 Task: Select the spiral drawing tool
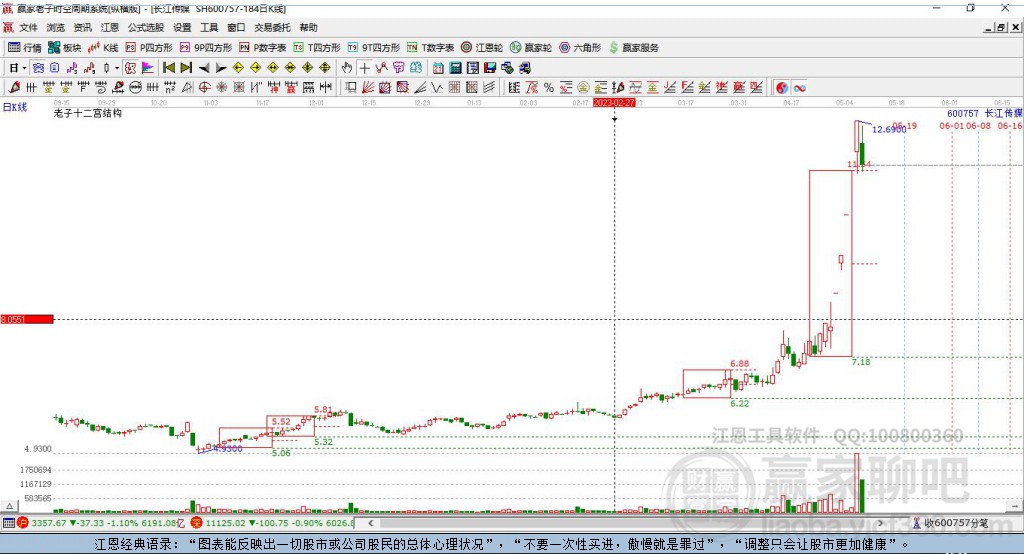tap(101, 88)
